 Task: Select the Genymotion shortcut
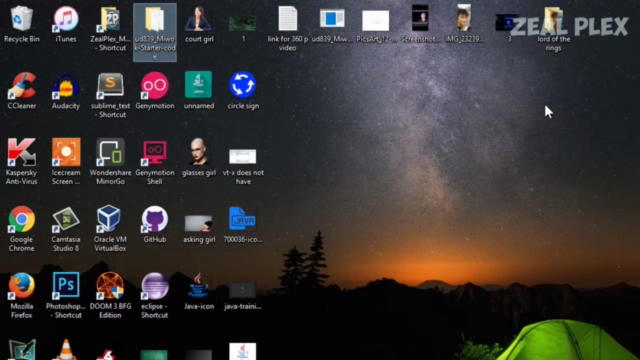point(155,85)
